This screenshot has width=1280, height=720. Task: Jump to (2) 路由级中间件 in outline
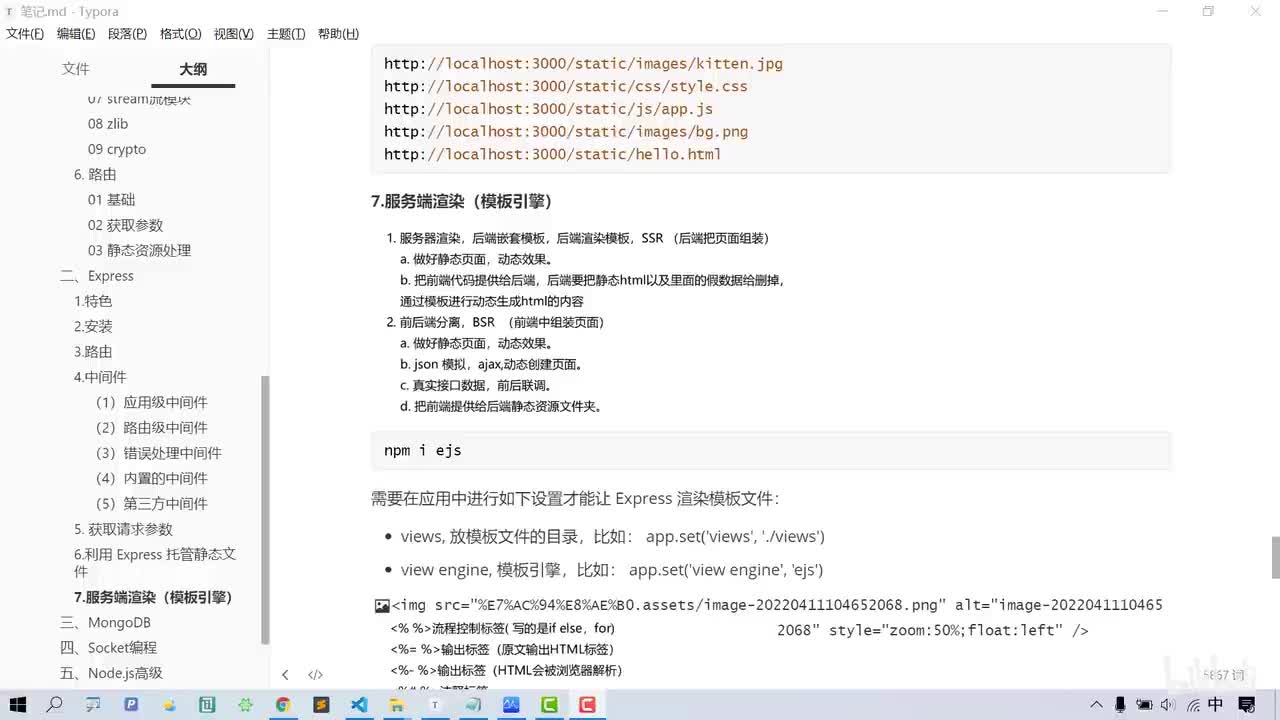click(152, 428)
